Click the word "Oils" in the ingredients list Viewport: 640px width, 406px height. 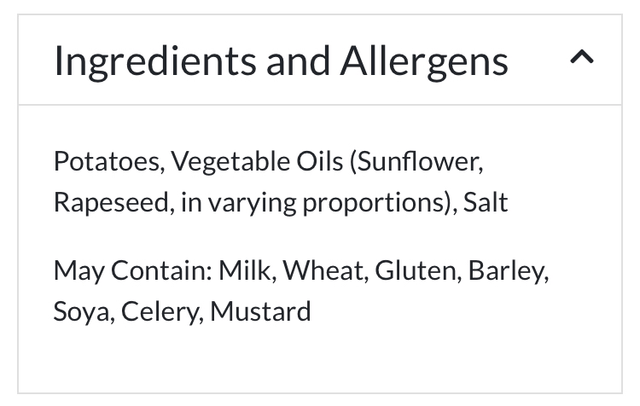coord(317,161)
